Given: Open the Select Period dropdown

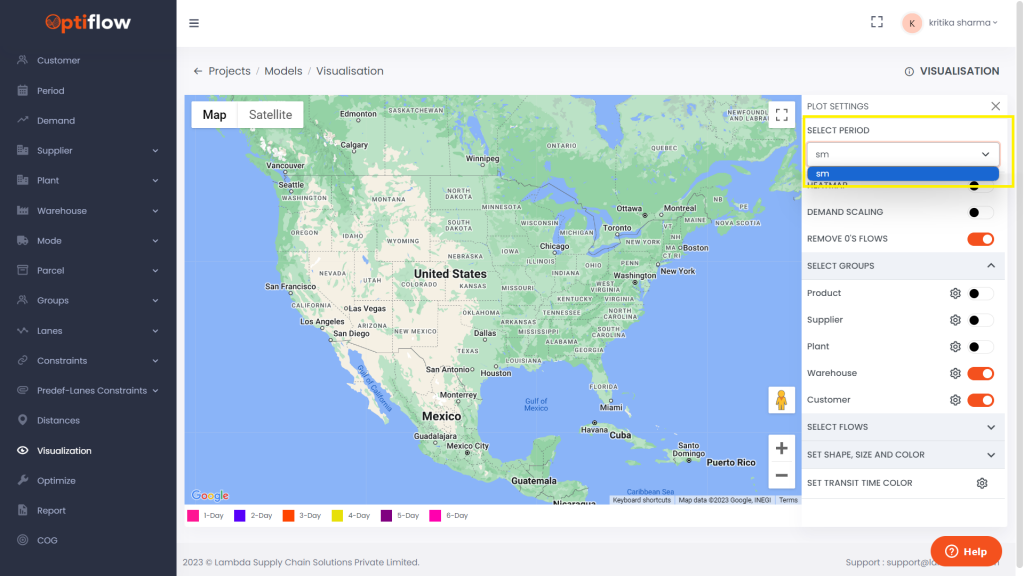Looking at the screenshot, I should (902, 154).
